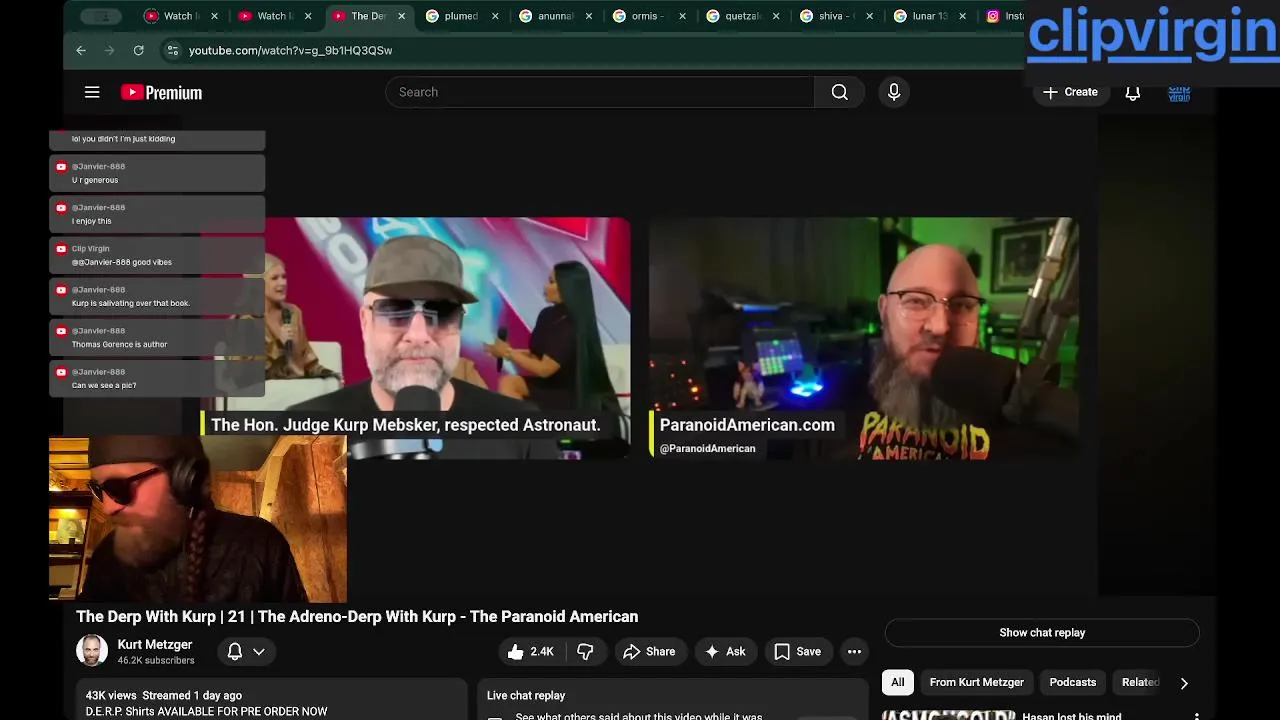The width and height of the screenshot is (1280, 720).
Task: View site information icon in address bar
Action: click(x=172, y=50)
